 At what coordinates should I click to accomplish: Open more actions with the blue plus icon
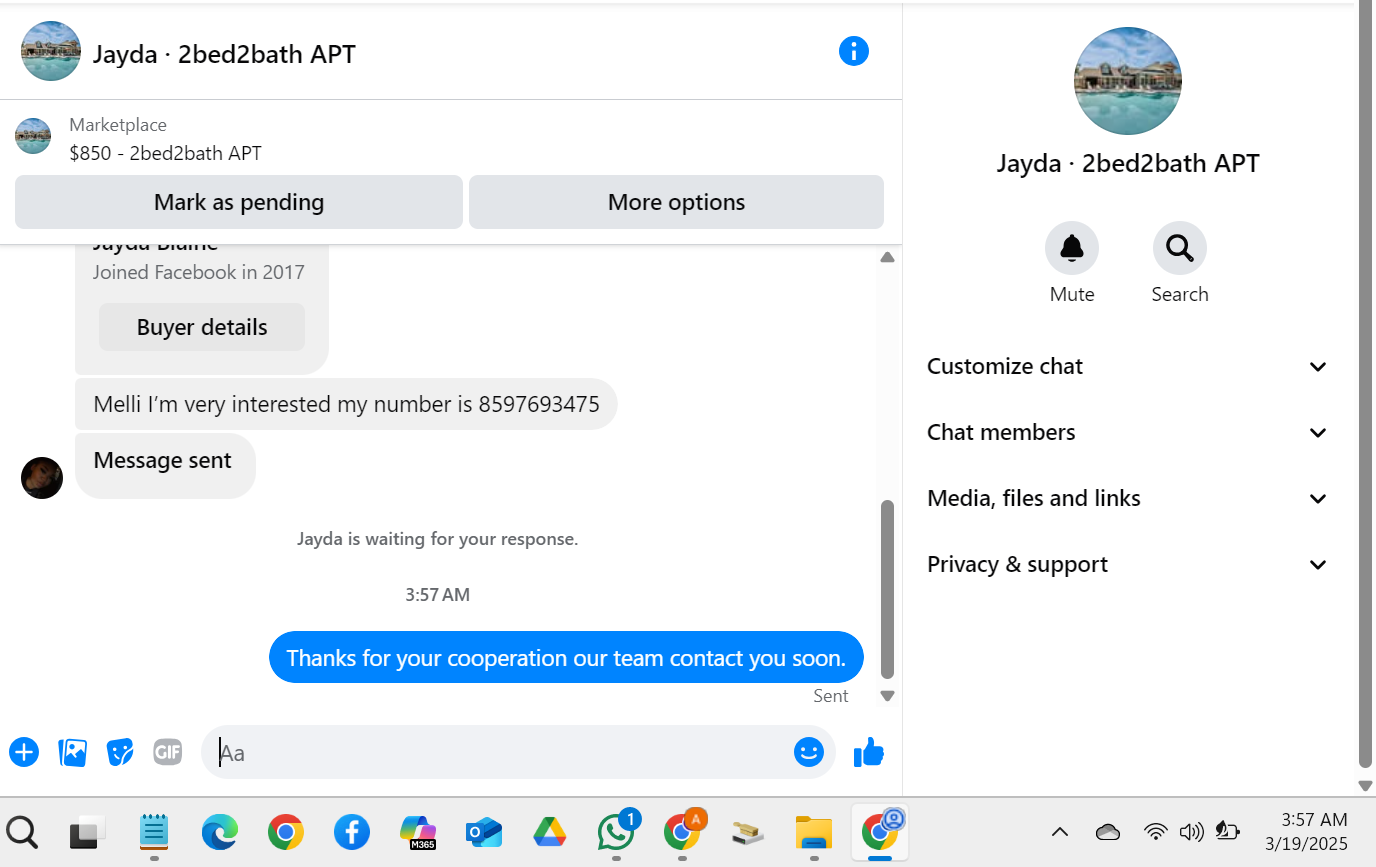[24, 752]
